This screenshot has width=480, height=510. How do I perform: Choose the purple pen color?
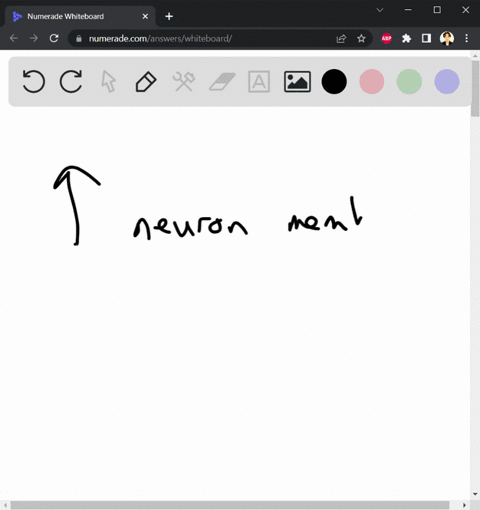(447, 81)
